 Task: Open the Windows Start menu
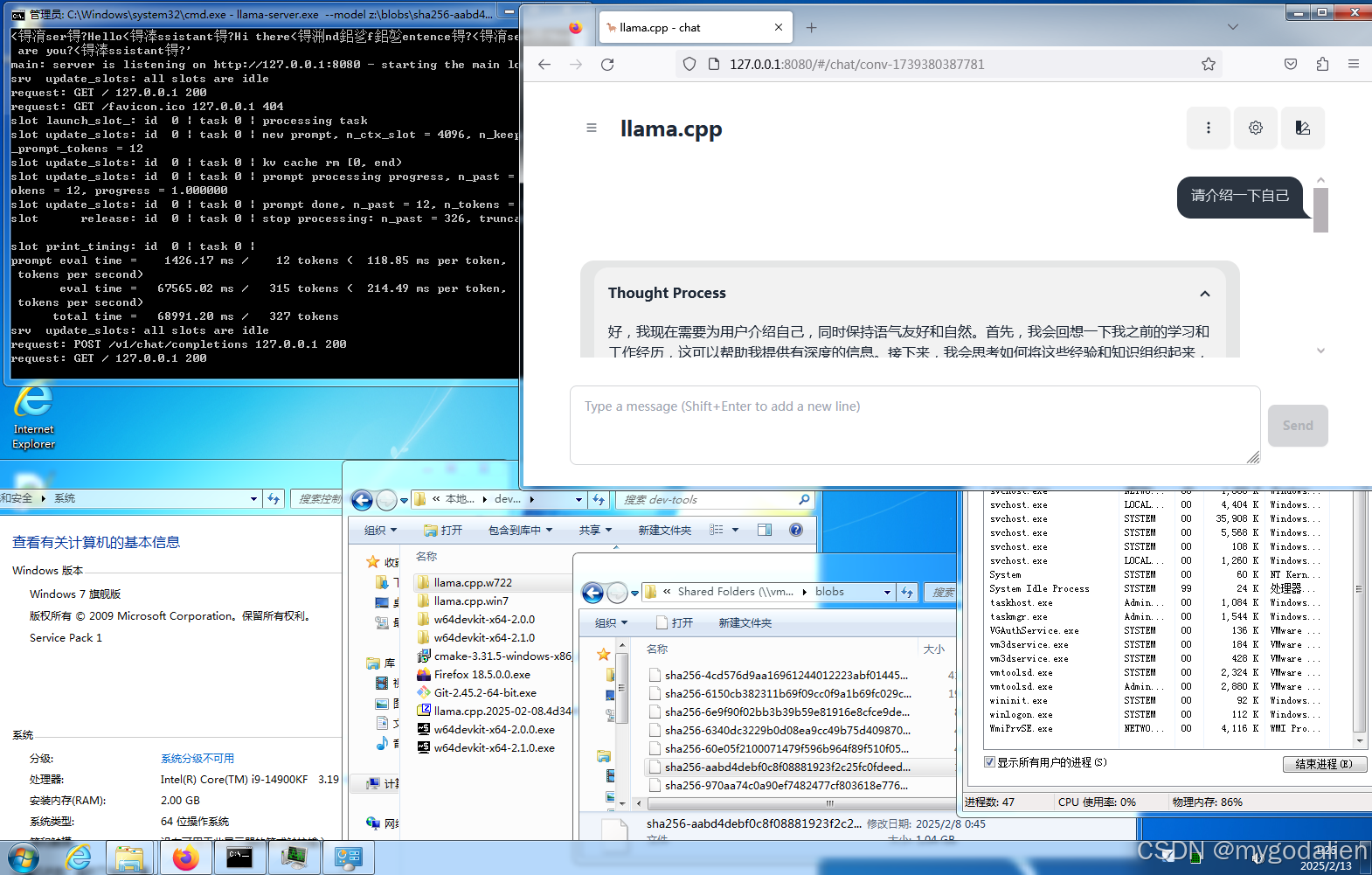click(24, 858)
